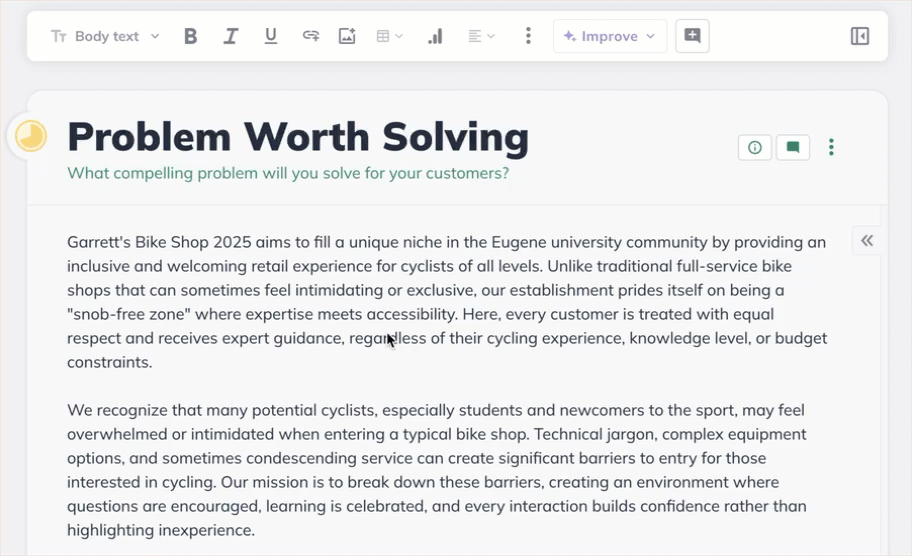
Task: Open the text alignment dropdown
Action: [x=481, y=36]
